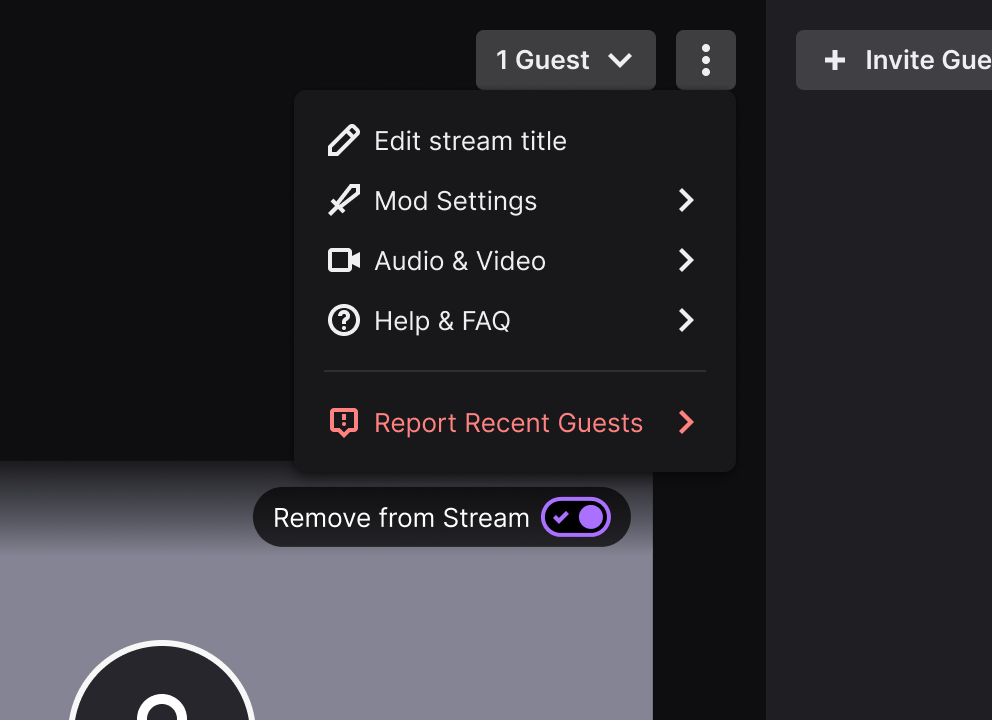Click the pencil icon beside Edit stream title
The width and height of the screenshot is (992, 720).
344,140
